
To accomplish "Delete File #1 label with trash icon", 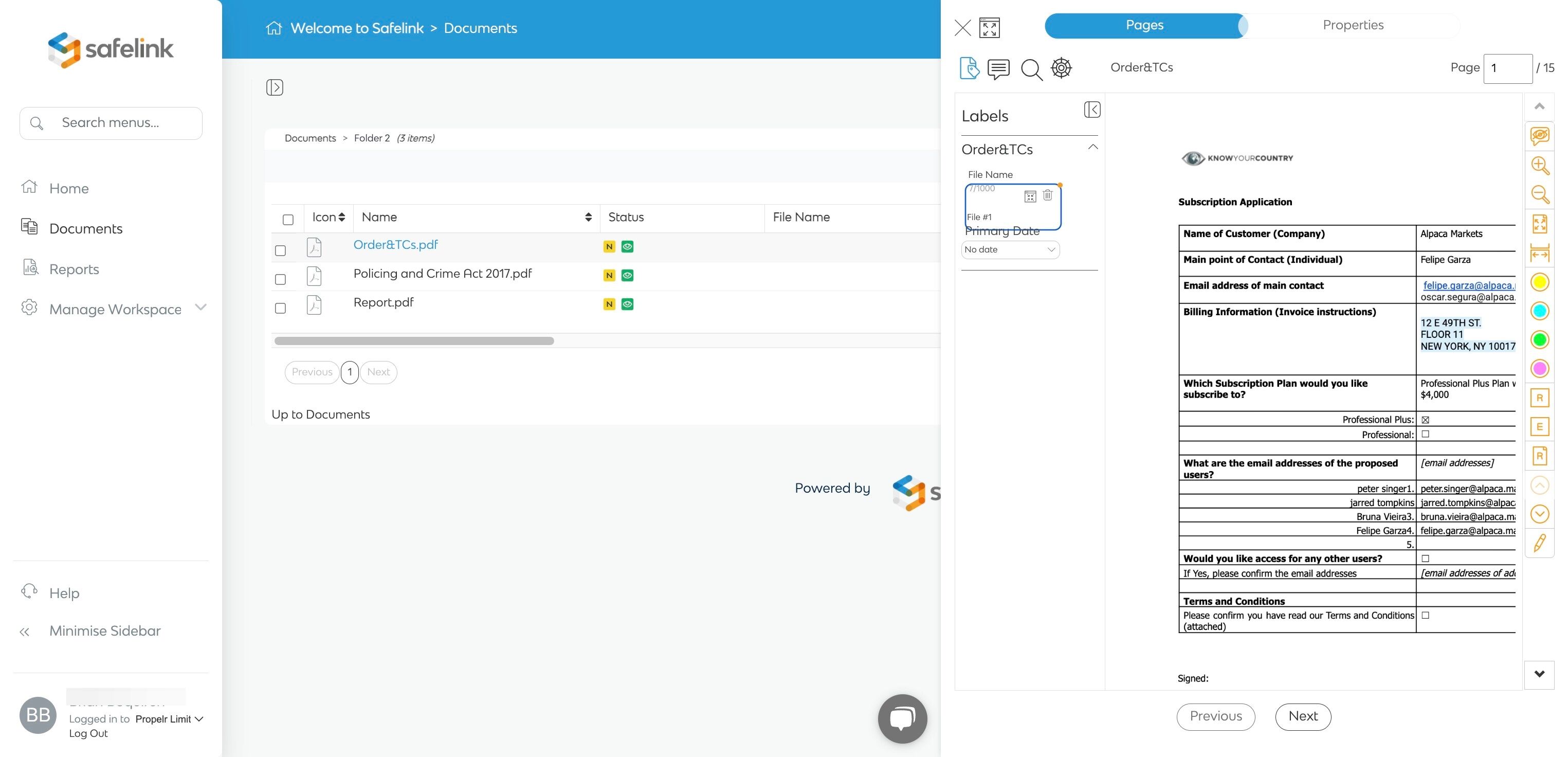I will click(x=1048, y=195).
